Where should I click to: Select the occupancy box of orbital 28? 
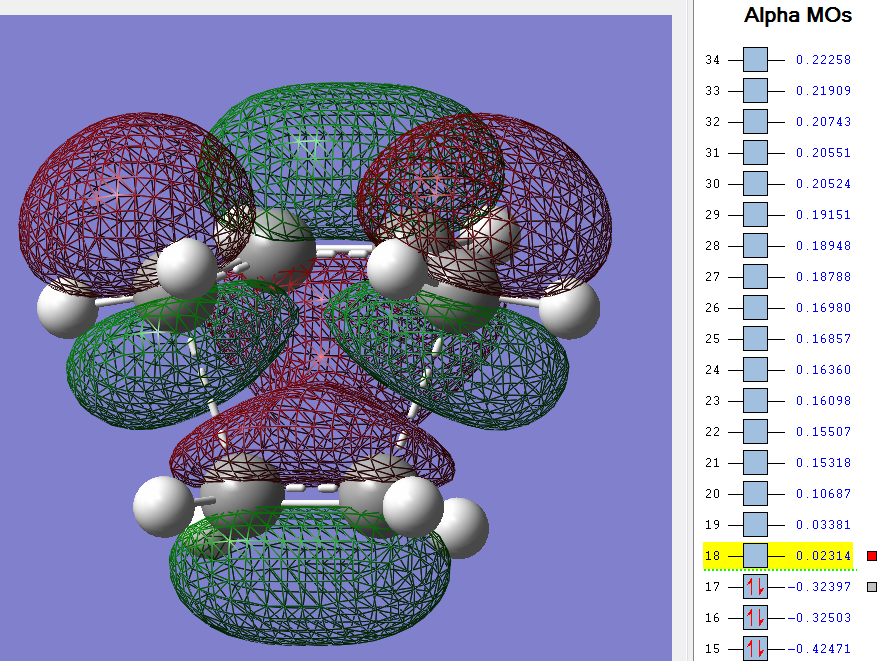tap(755, 246)
